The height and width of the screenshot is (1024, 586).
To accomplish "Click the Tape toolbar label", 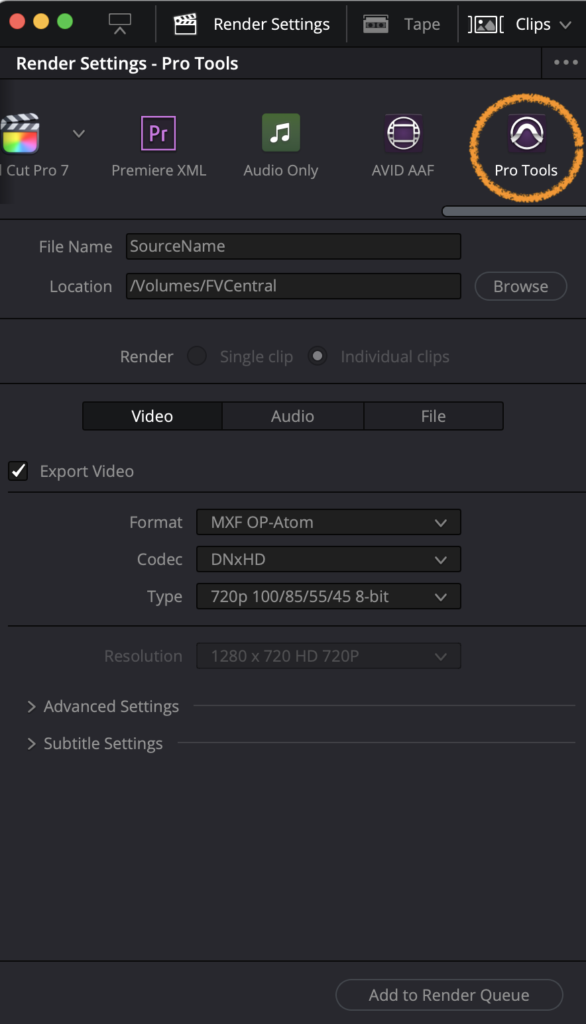I will [422, 24].
